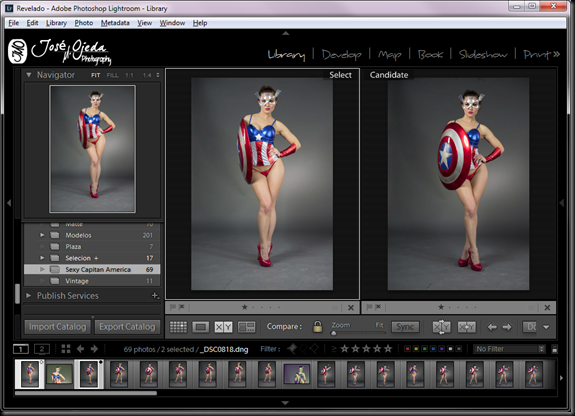Screen dimensions: 575x416
Task: Flag the Select photo as pick
Action: tap(173, 307)
